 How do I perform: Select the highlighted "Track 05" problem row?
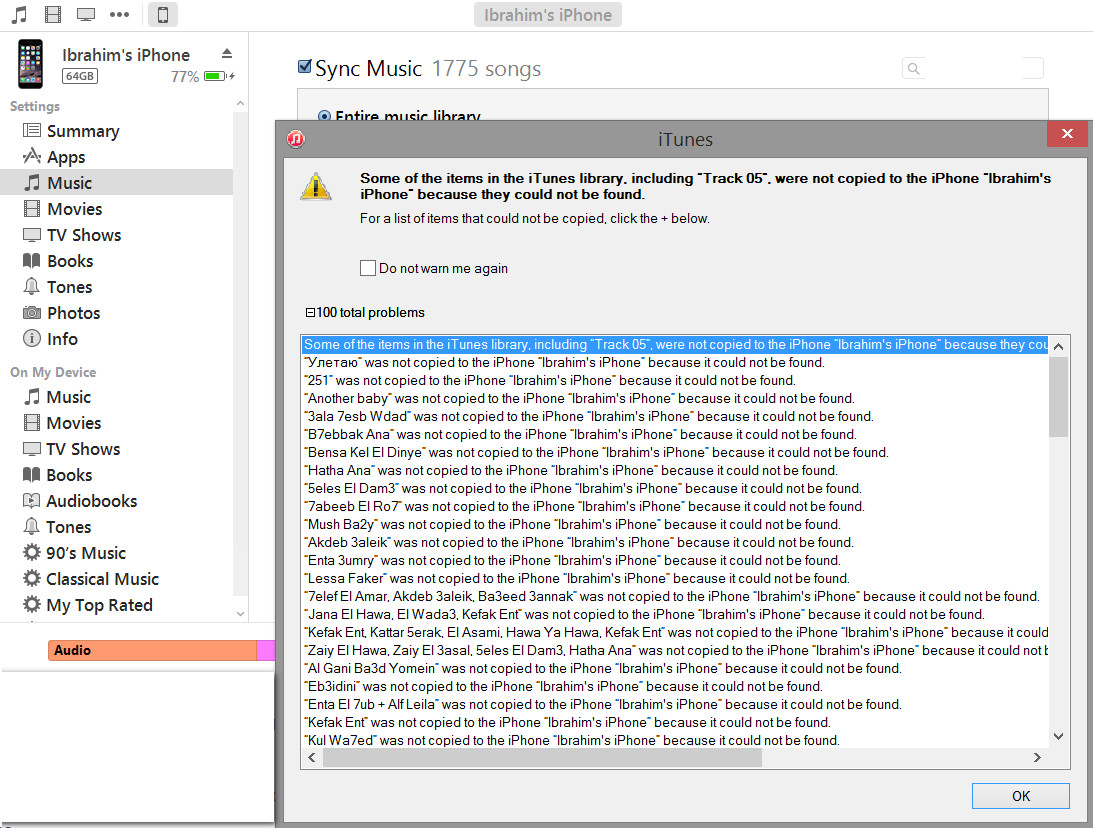(x=675, y=344)
